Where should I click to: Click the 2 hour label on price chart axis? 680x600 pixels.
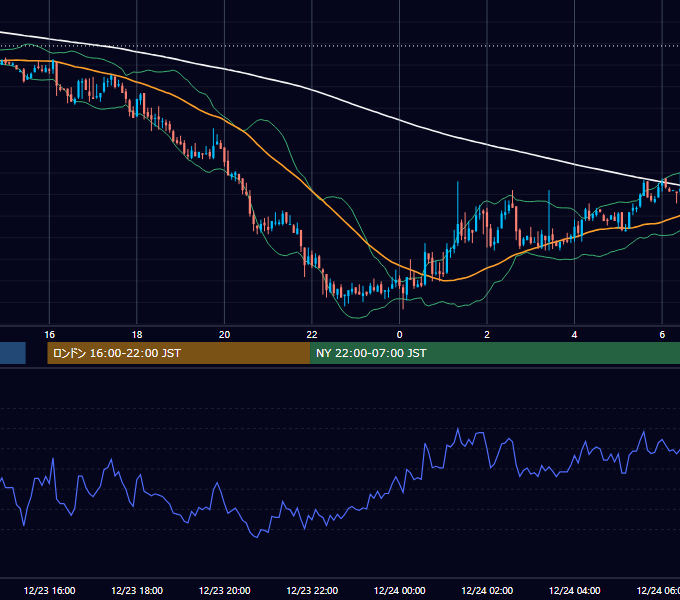[x=487, y=335]
